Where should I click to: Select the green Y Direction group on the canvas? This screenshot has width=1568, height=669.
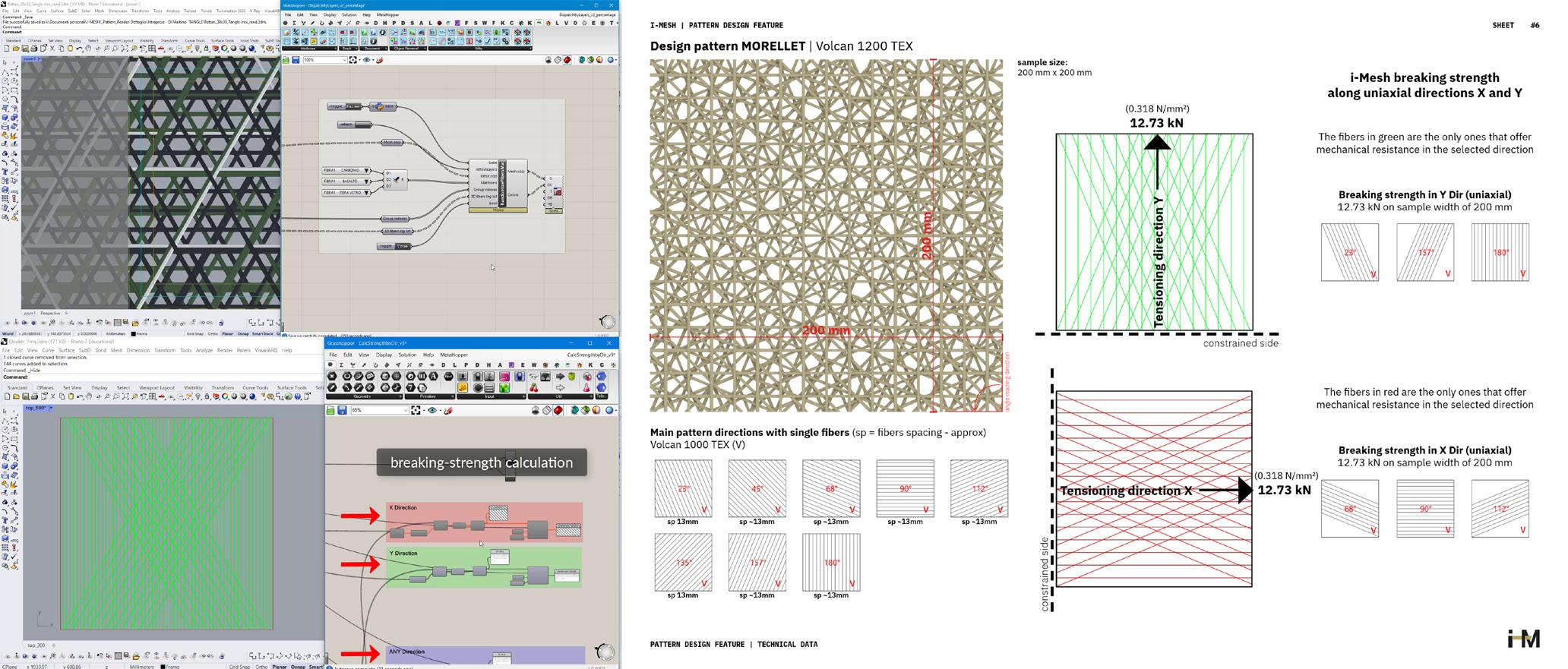pyautogui.click(x=484, y=567)
